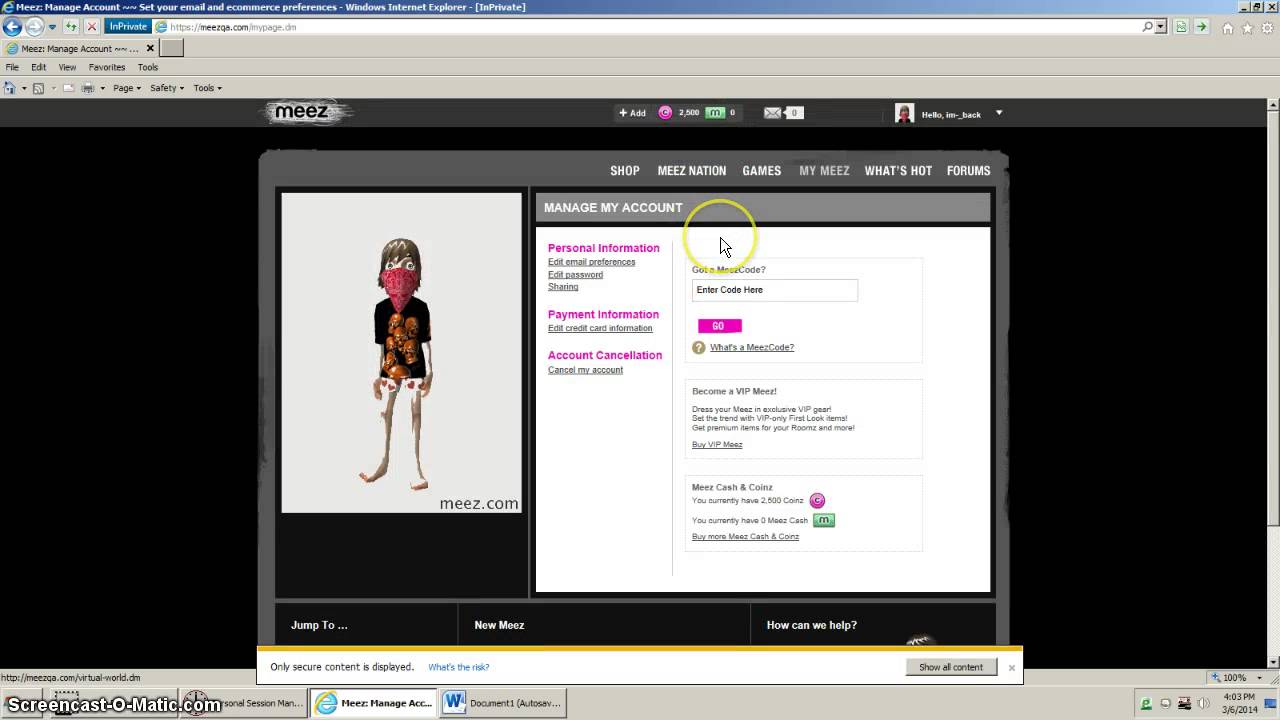
Task: Click the pink Coinz icon in header
Action: (x=665, y=113)
